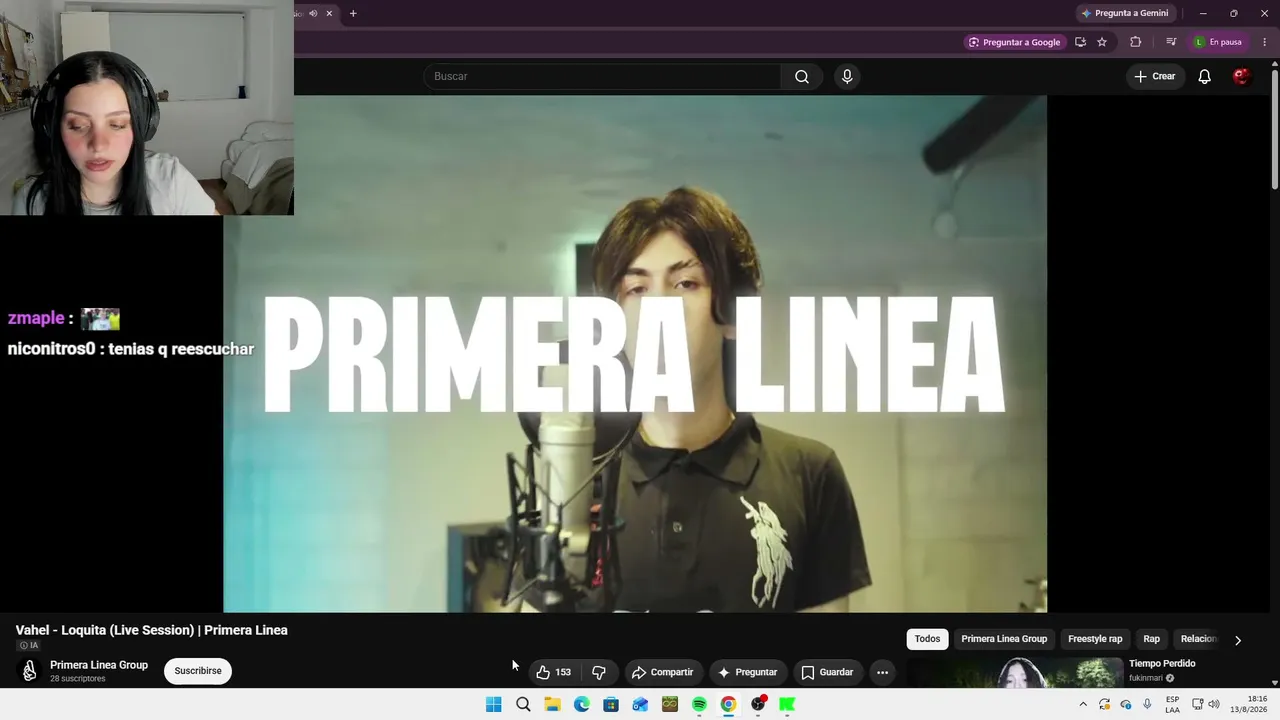Click the Compartir share button
Viewport: 1280px width, 720px height.
click(x=662, y=672)
